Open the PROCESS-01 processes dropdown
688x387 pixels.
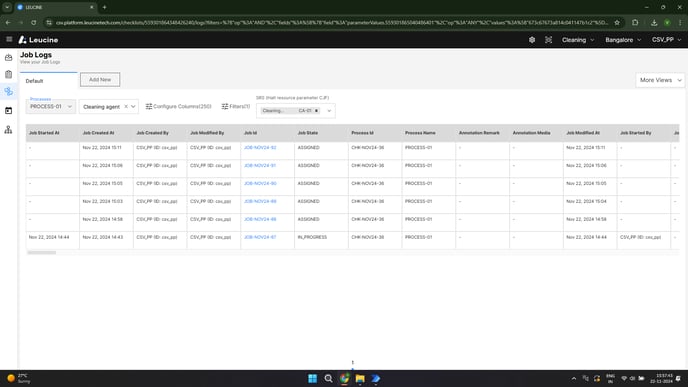click(50, 107)
